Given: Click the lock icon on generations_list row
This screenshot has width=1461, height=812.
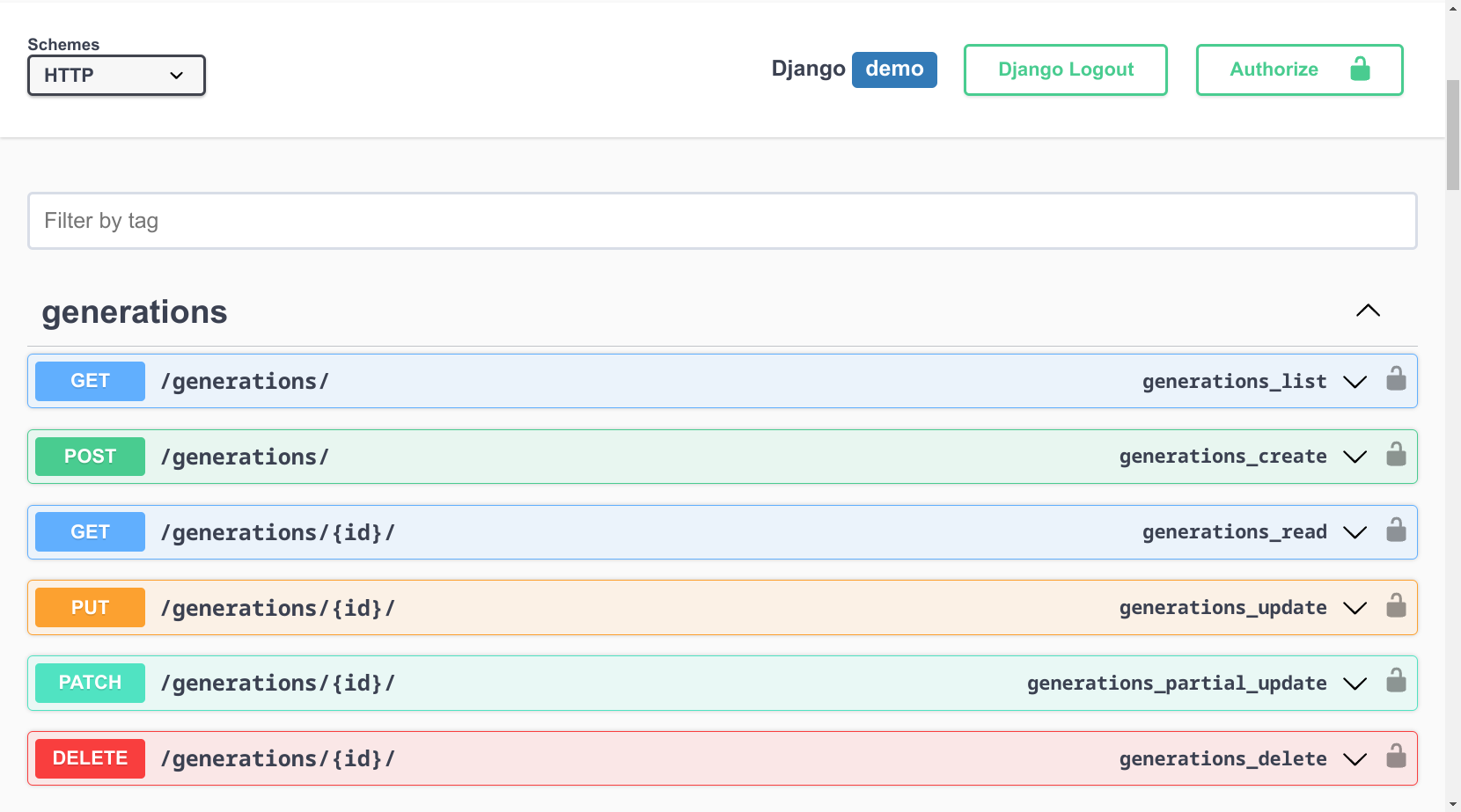Looking at the screenshot, I should [x=1397, y=380].
